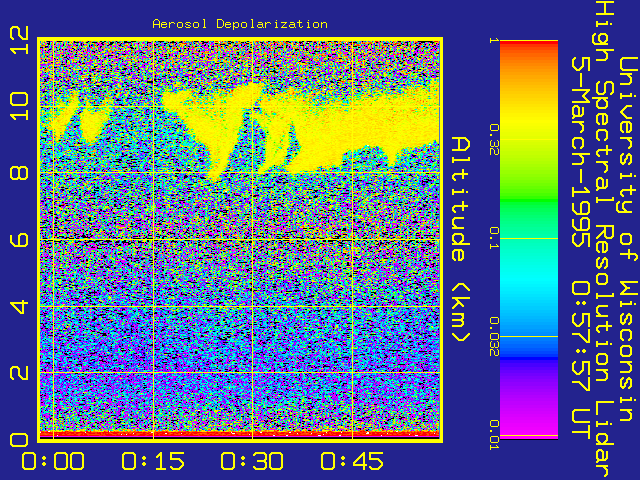Click the red ground-return band at plot bottom
The height and width of the screenshot is (480, 640).
pyautogui.click(x=240, y=434)
